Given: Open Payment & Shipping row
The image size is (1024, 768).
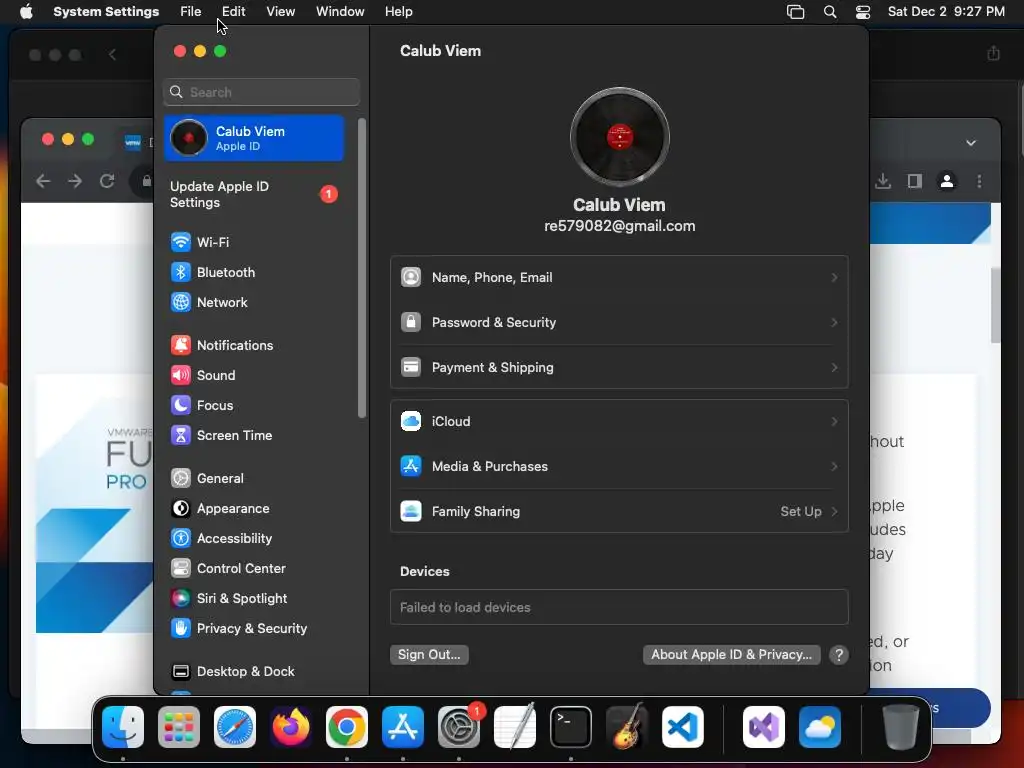Looking at the screenshot, I should [x=619, y=368].
